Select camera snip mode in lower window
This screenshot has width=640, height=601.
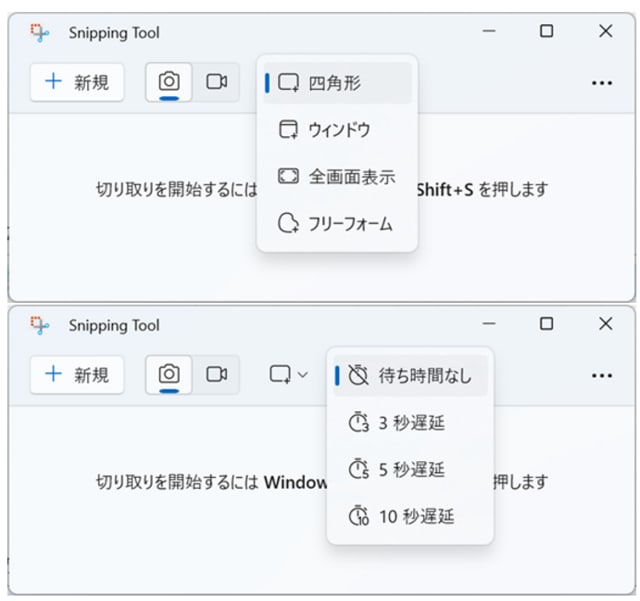click(169, 374)
